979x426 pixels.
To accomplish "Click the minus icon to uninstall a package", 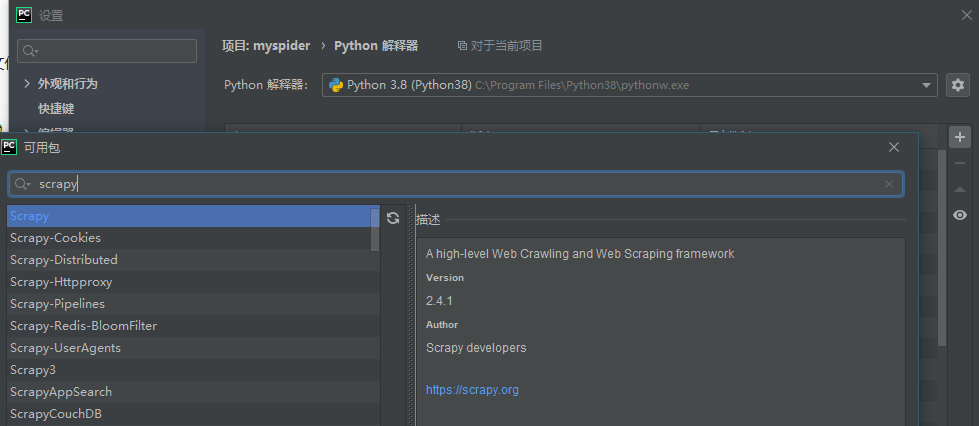I will (x=960, y=163).
